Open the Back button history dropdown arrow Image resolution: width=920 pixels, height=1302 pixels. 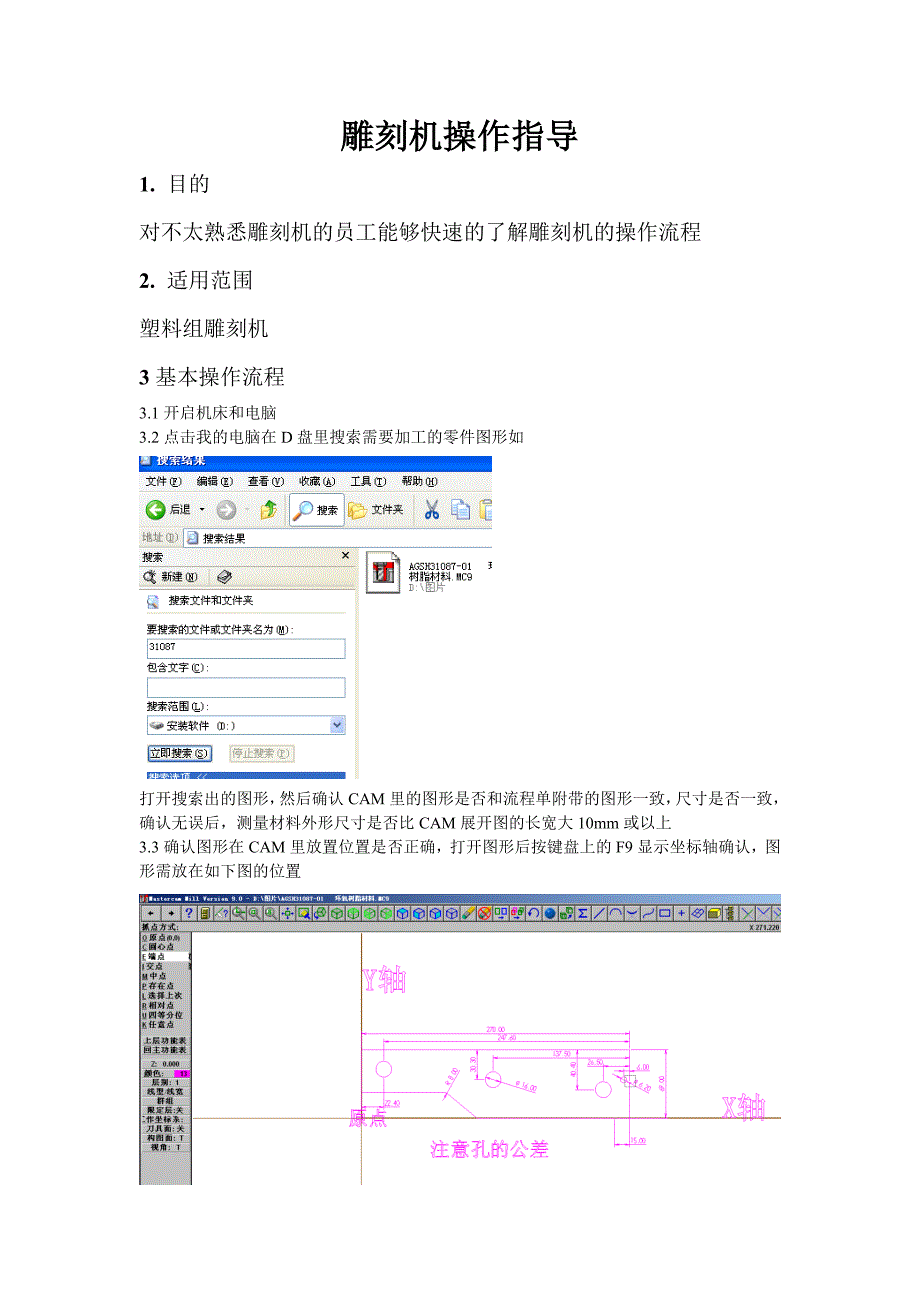pos(202,510)
